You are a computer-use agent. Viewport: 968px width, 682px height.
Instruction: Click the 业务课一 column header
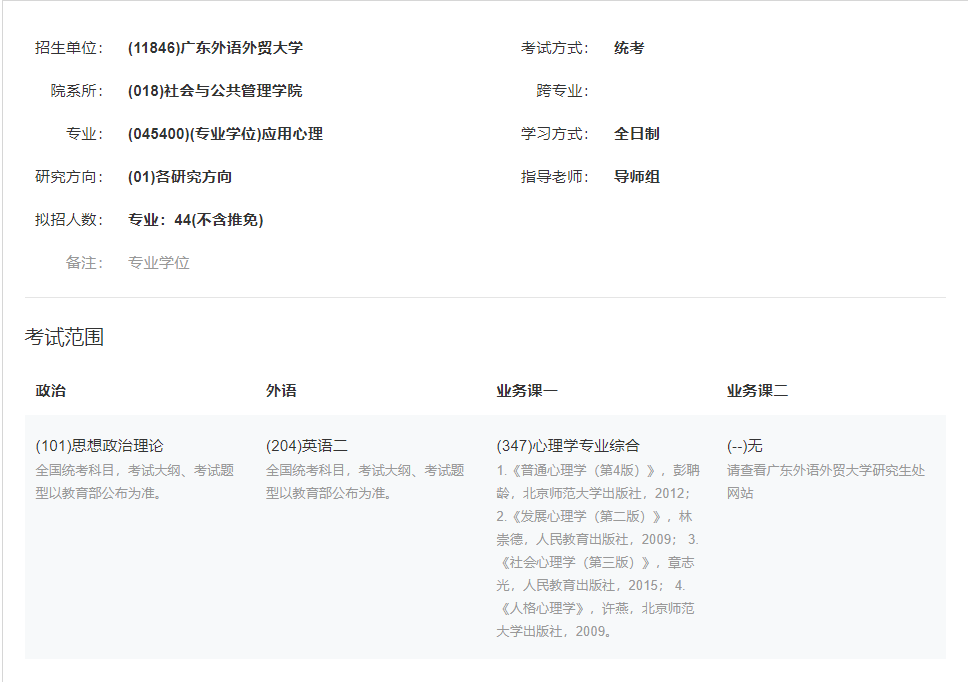[527, 391]
